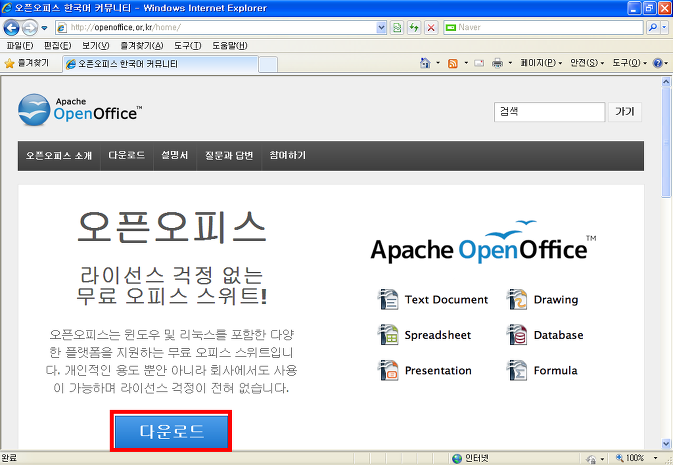
Task: Click the large Apache OpenOffice banner logo
Action: pyautogui.click(x=483, y=242)
